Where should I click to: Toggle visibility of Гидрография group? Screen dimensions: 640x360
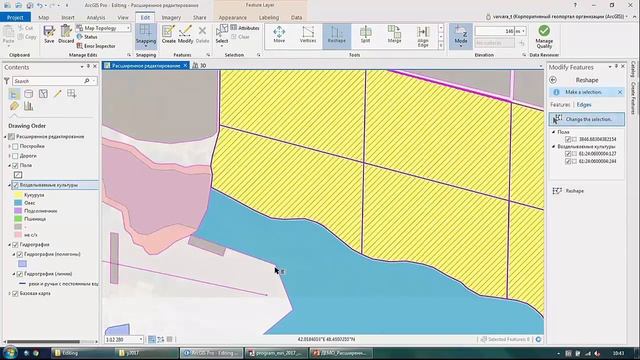(15, 244)
